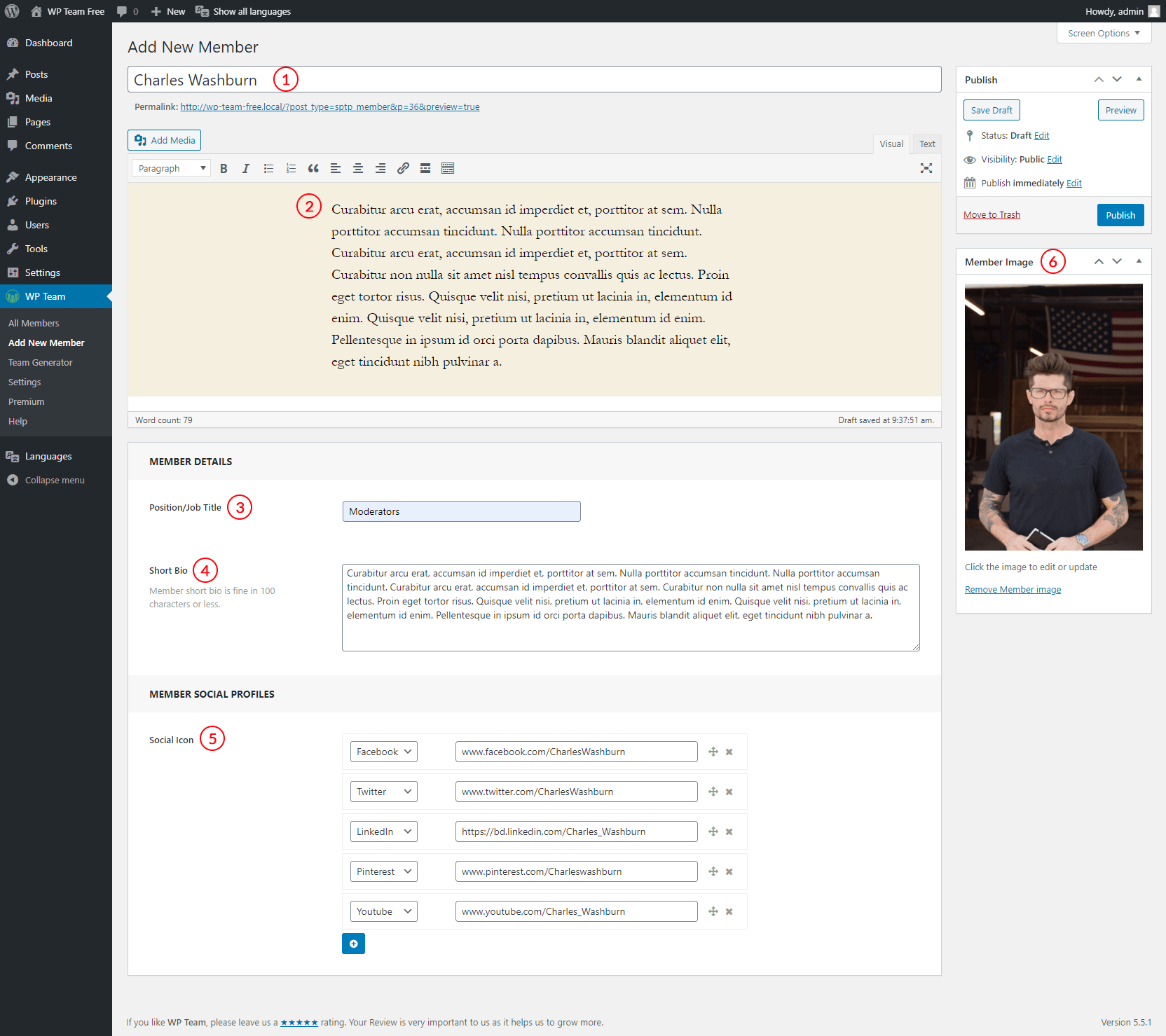Toggle the Member Image panel
The image size is (1166, 1036).
pos(1139,261)
